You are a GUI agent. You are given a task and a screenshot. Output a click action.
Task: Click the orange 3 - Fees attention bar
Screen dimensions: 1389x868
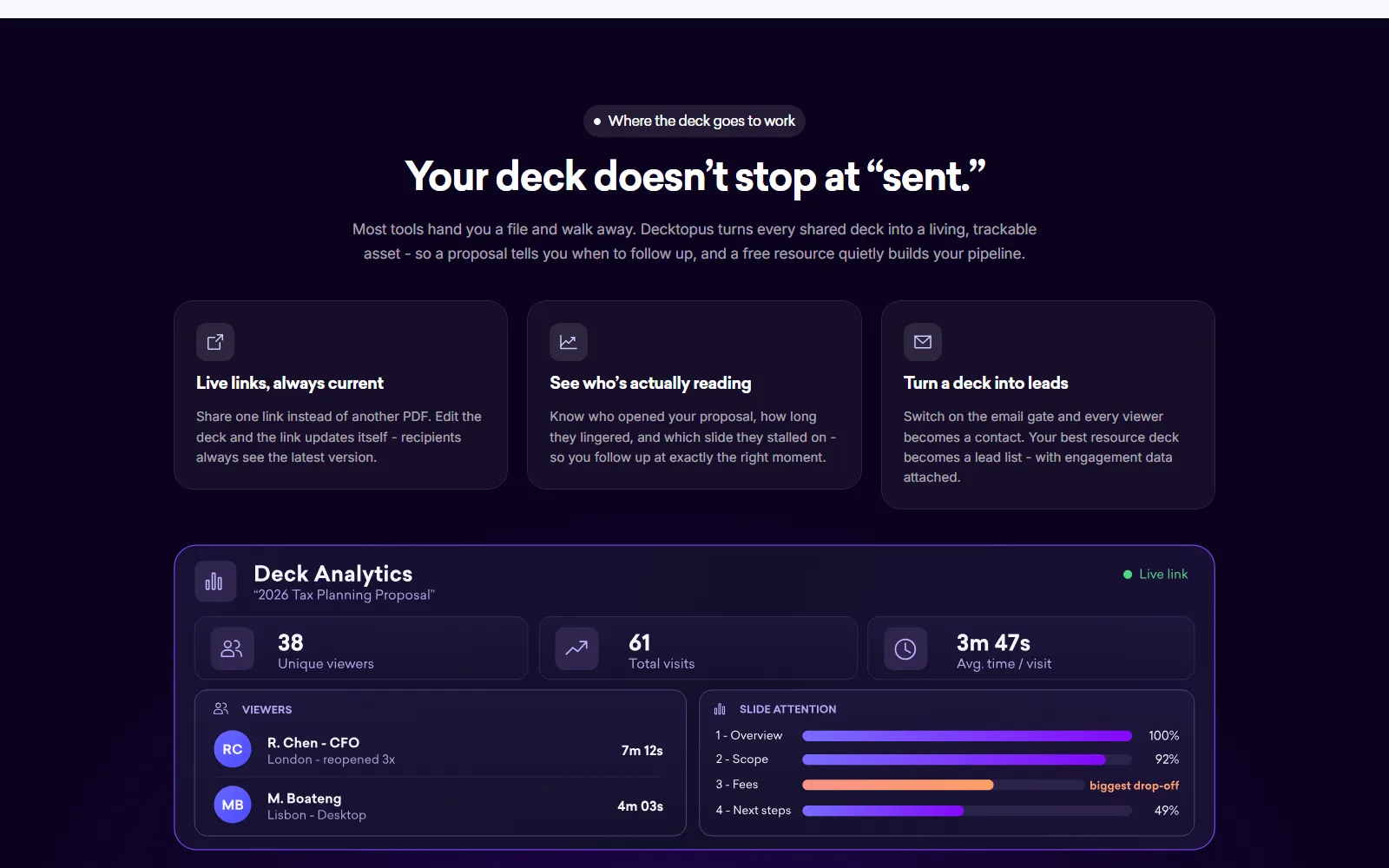point(898,785)
